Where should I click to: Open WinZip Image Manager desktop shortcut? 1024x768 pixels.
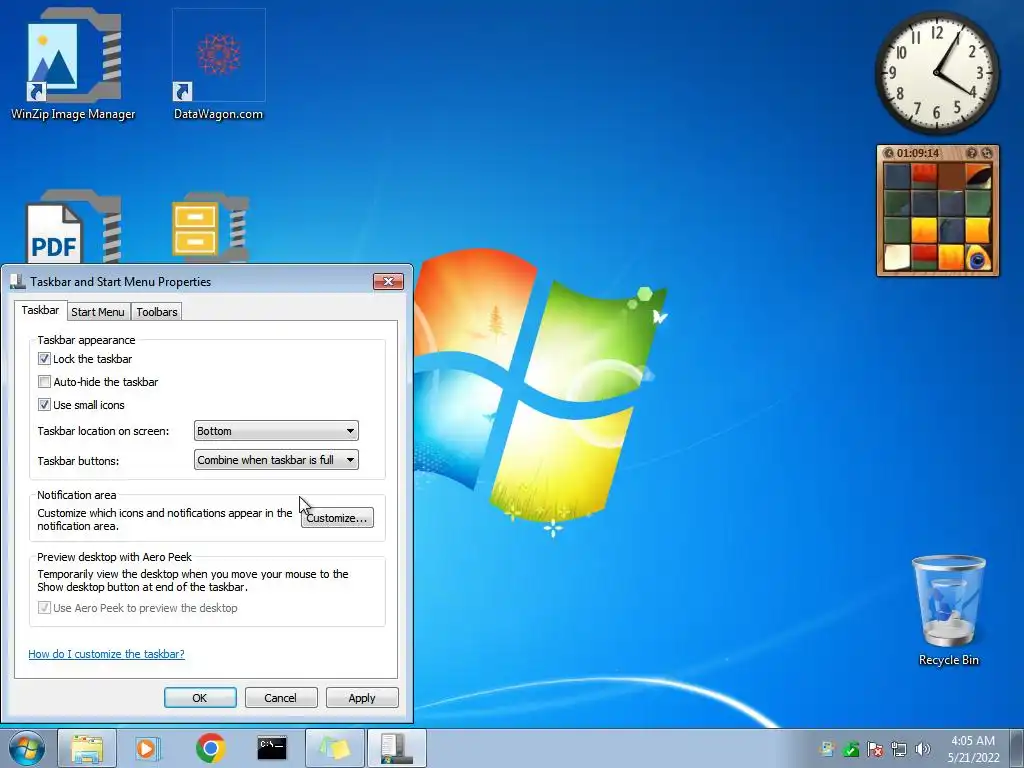(73, 64)
